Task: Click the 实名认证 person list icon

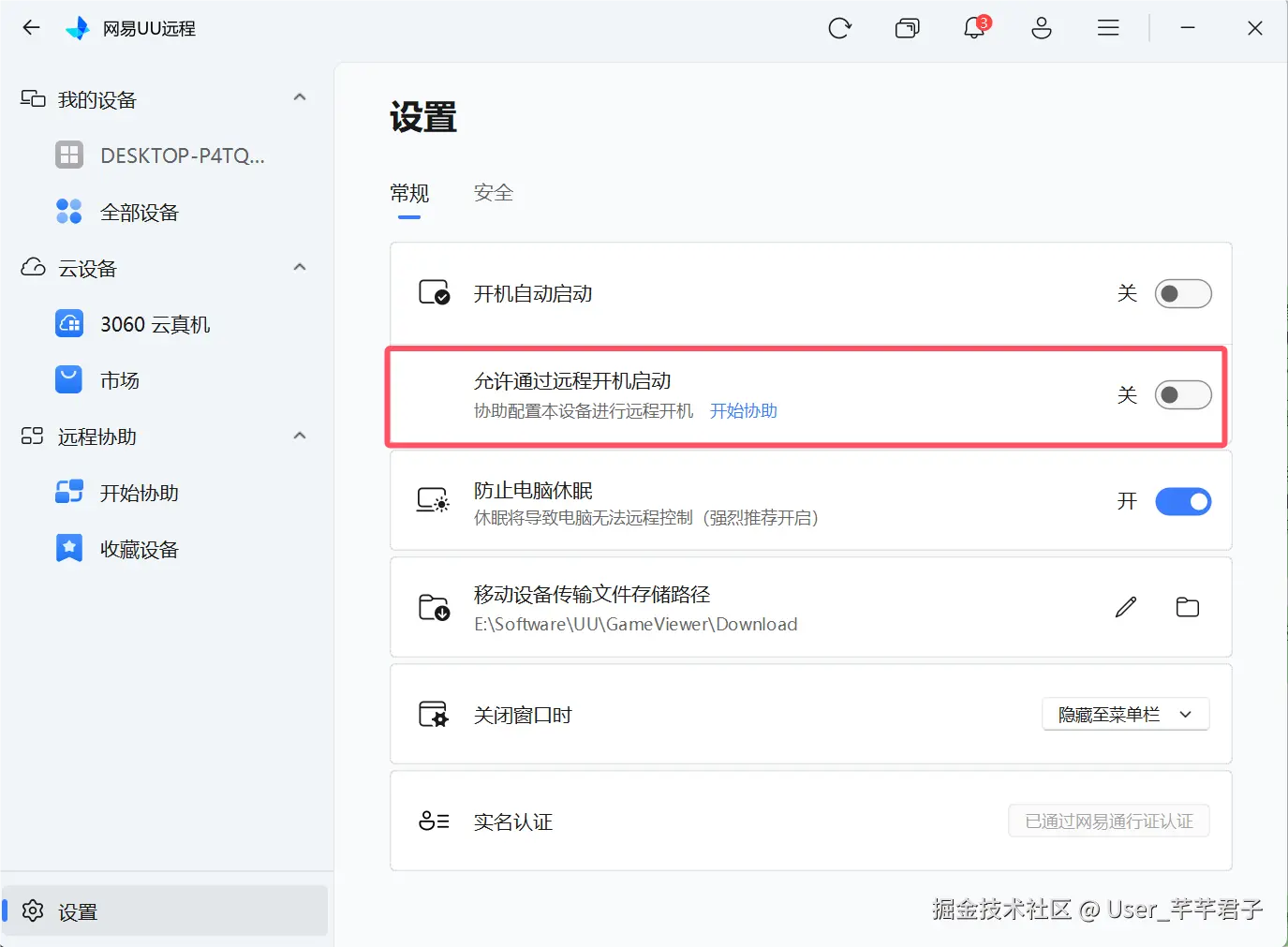Action: point(434,821)
